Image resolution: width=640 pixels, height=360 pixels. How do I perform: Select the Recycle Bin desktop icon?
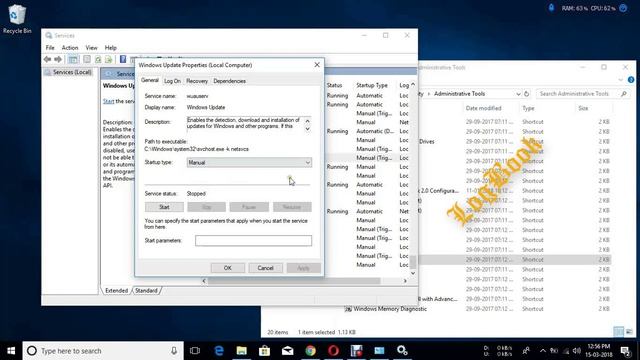click(17, 19)
